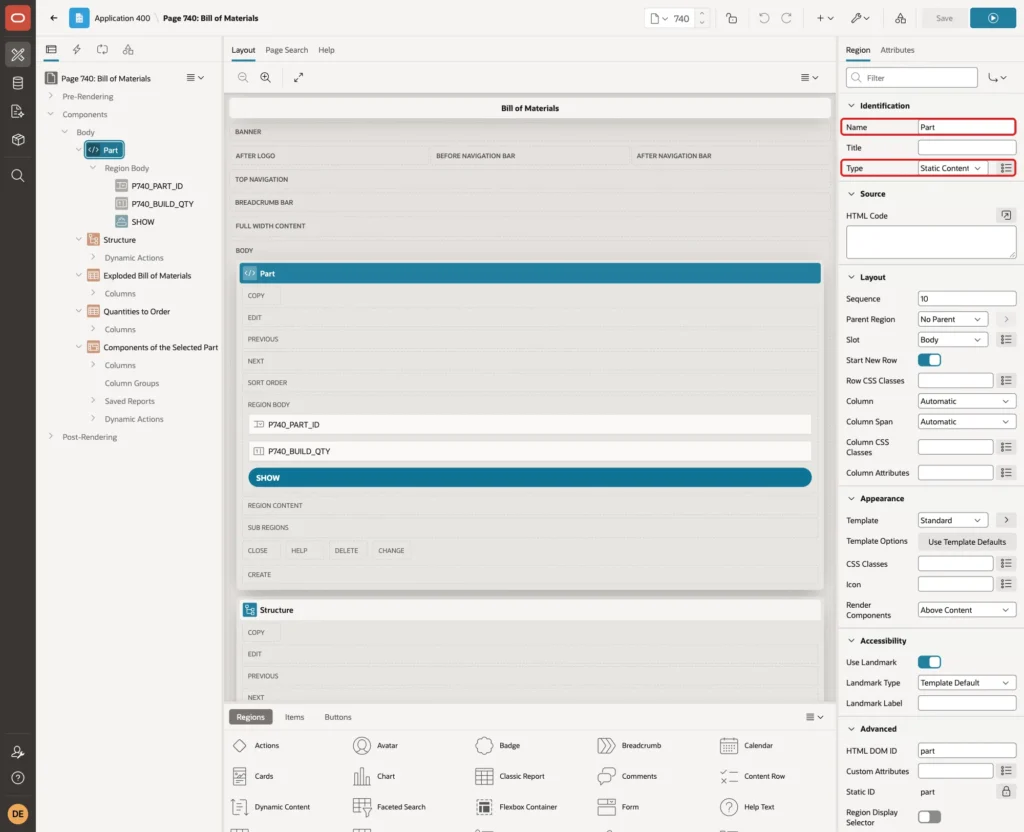Switch to the Page Search tab
The image size is (1024, 832).
(286, 50)
